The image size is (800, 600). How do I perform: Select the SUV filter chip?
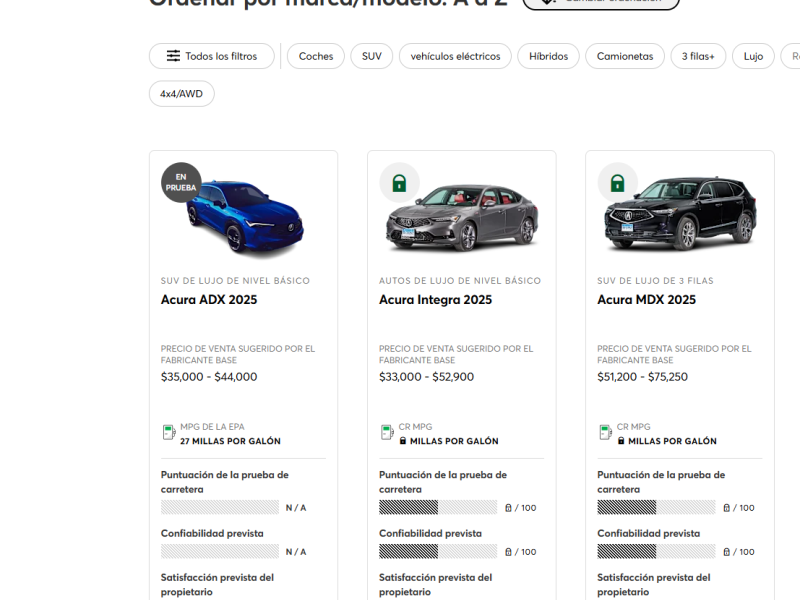pos(371,56)
